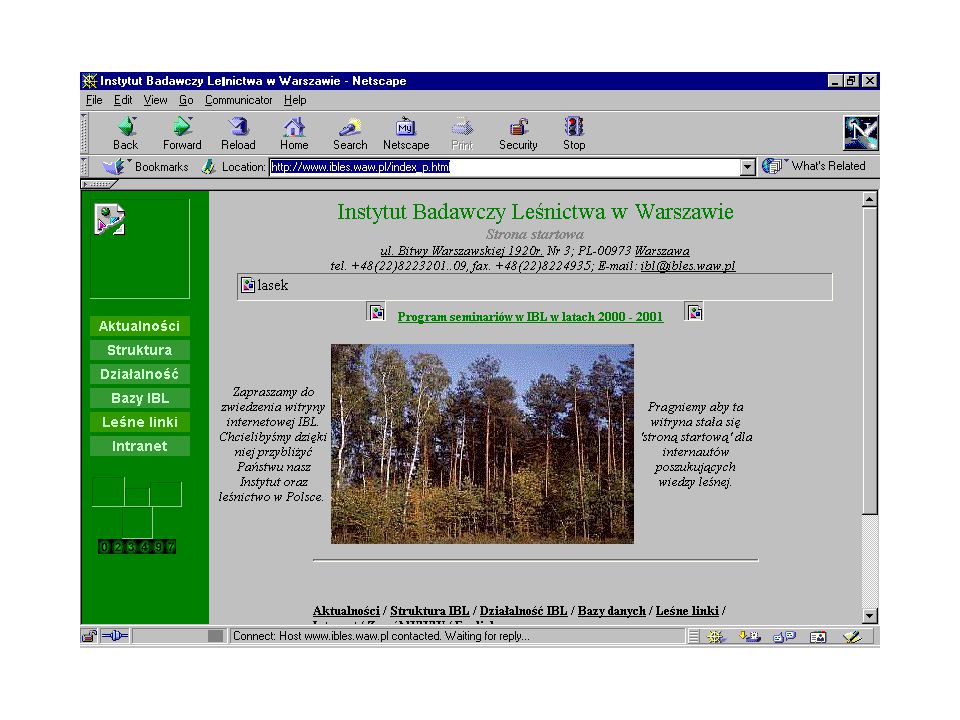Stop the page from loading
Viewport: 960px width, 720px height.
click(574, 133)
